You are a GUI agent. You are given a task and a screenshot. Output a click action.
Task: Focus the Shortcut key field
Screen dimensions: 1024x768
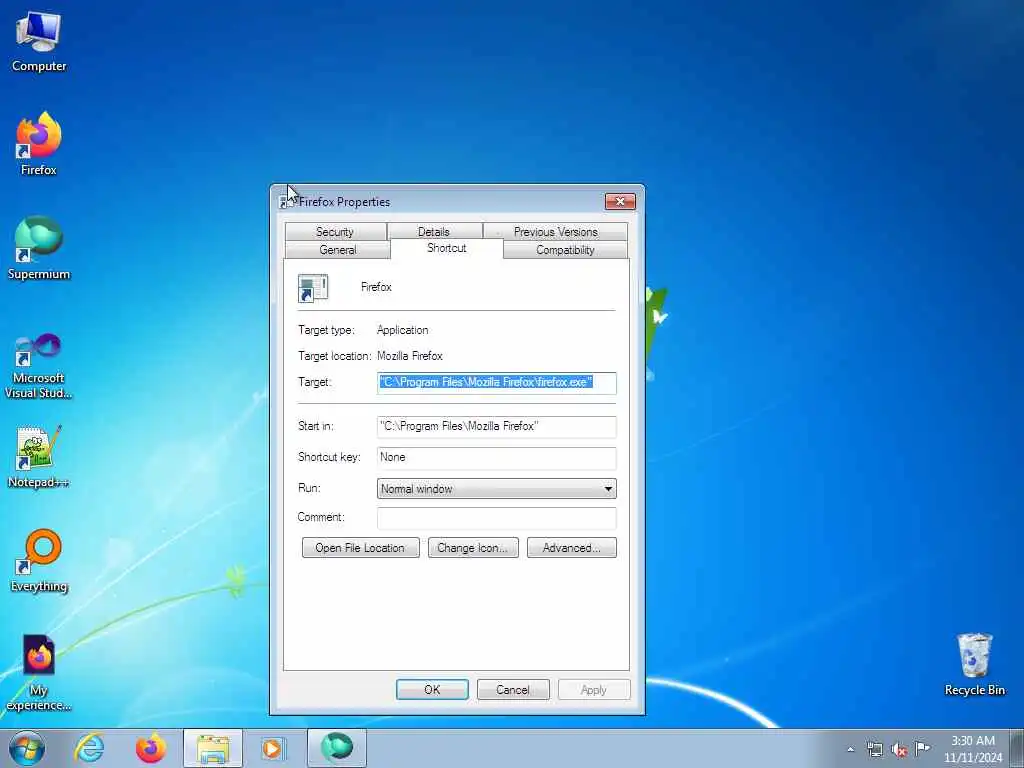tap(496, 458)
